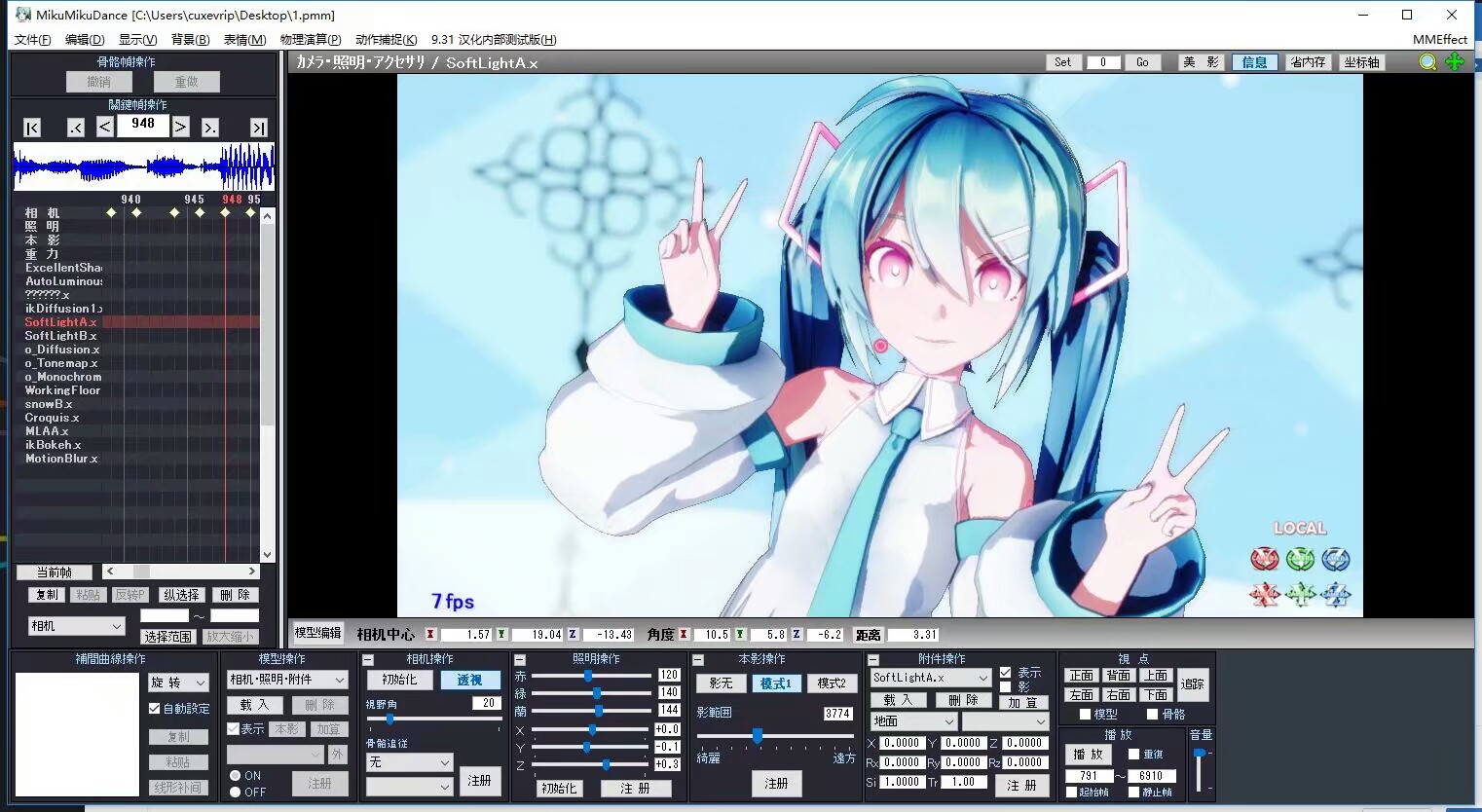Click the green Y-axis move gizmo
The width and height of the screenshot is (1482, 812).
pyautogui.click(x=1300, y=594)
